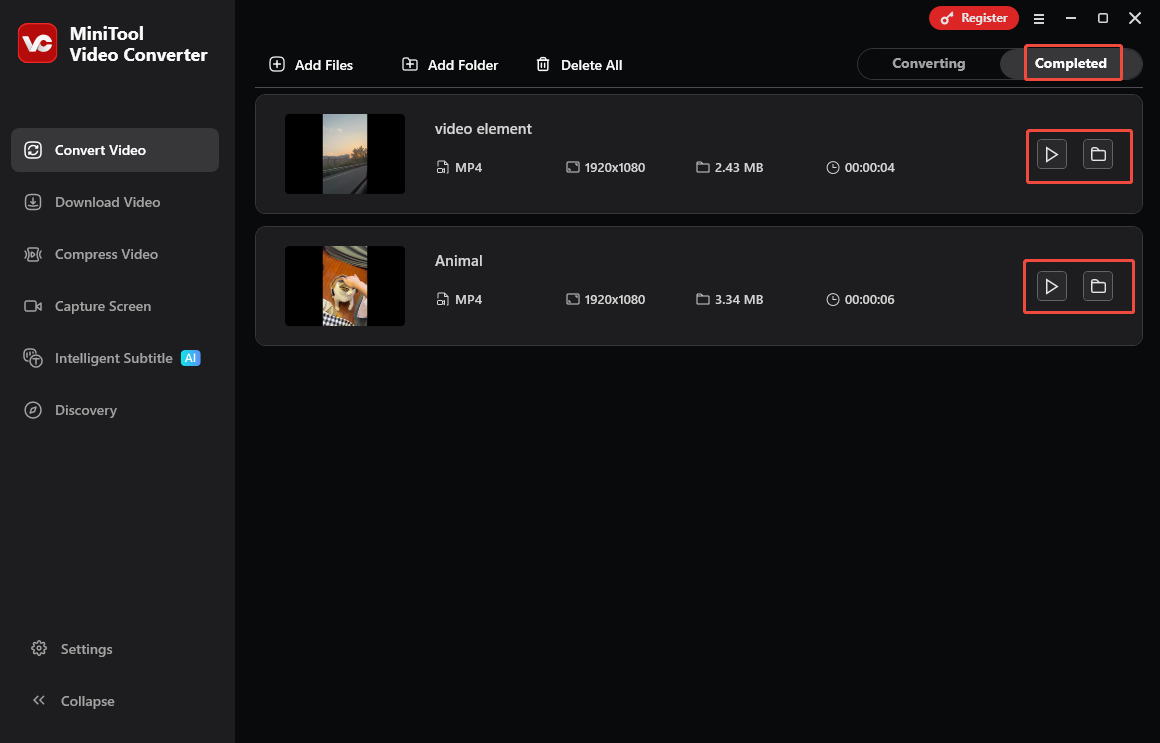Click the Register button
The image size is (1160, 743).
tap(974, 17)
